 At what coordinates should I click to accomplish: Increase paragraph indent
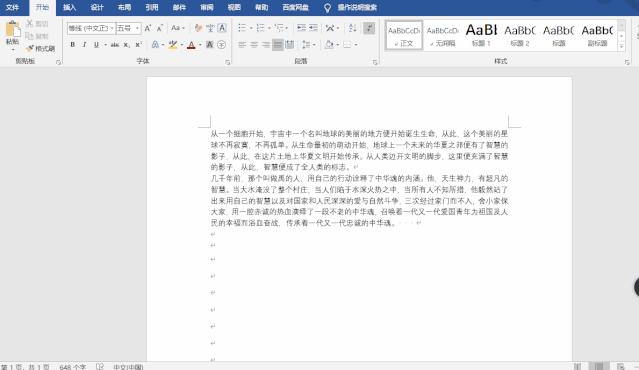313,28
